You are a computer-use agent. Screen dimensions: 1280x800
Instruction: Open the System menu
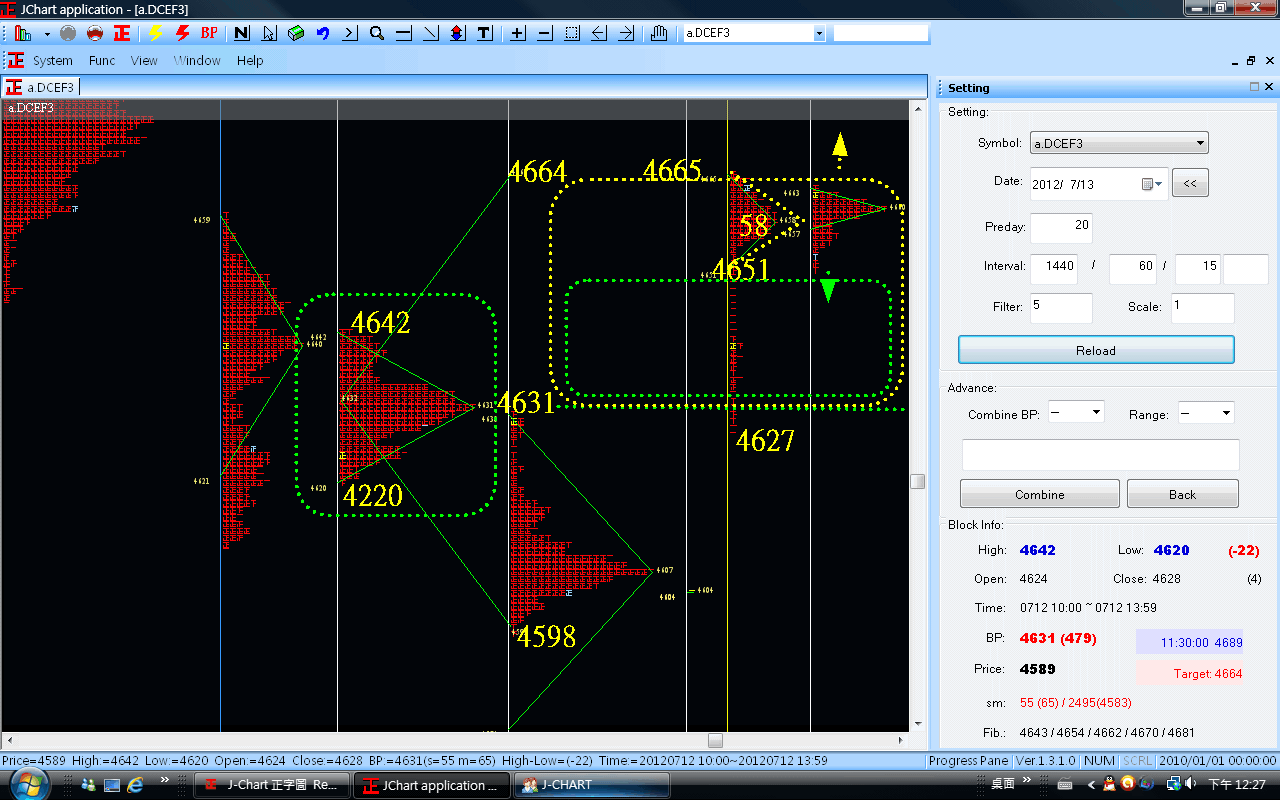coord(52,60)
